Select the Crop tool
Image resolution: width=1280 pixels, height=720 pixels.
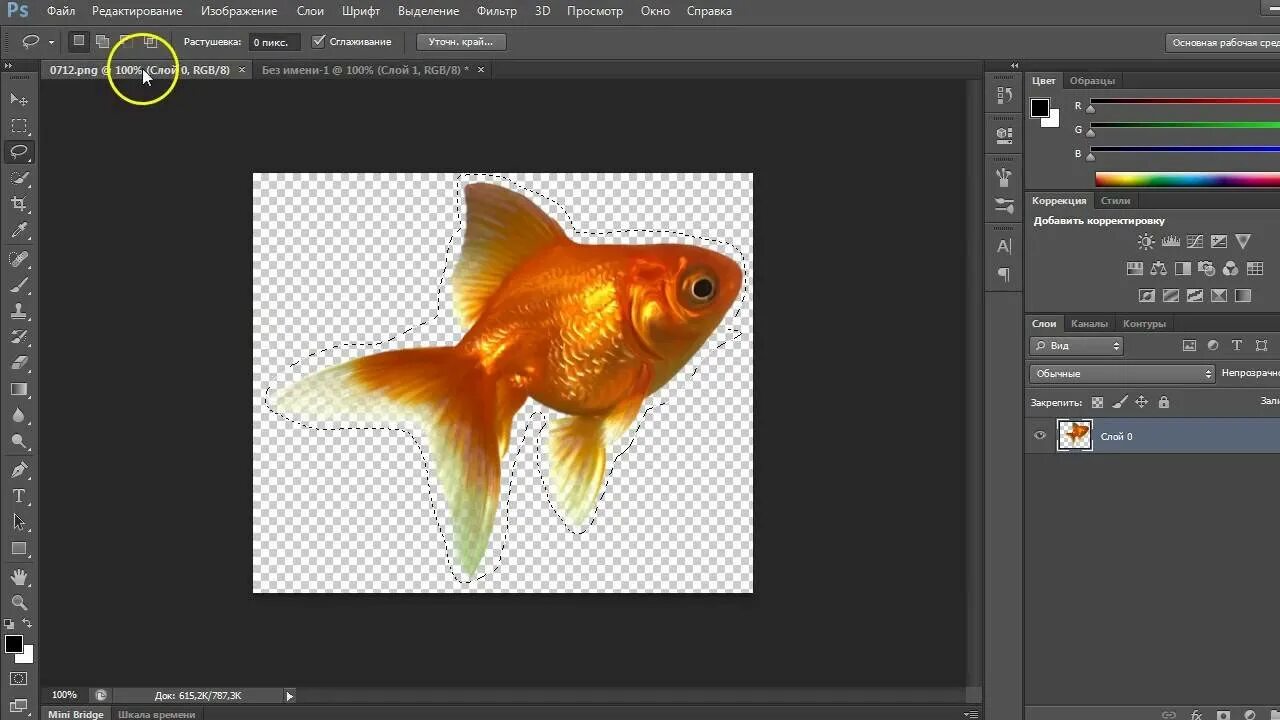(x=19, y=204)
